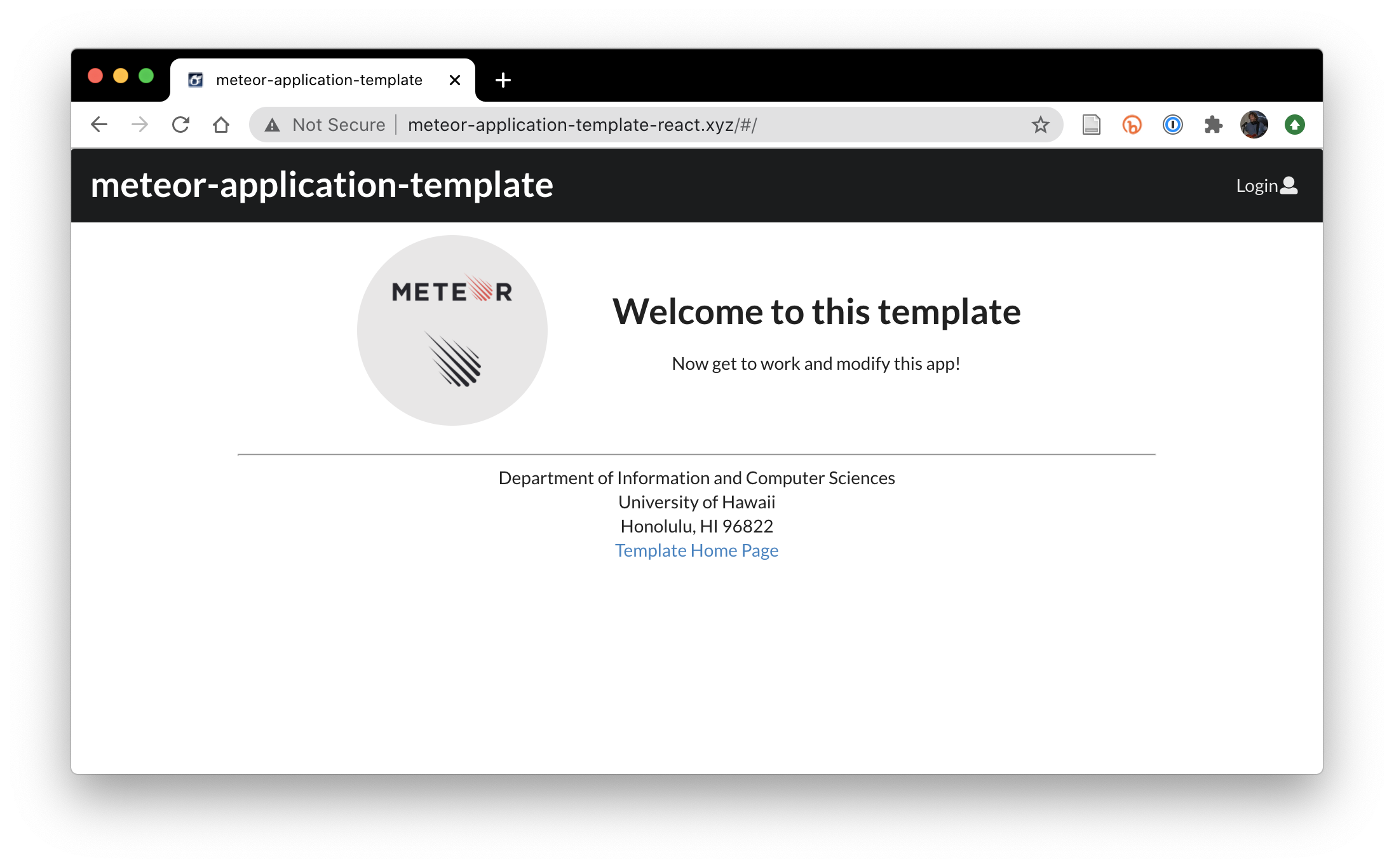Open the Chrome profile avatar
1394x868 pixels.
click(1254, 125)
